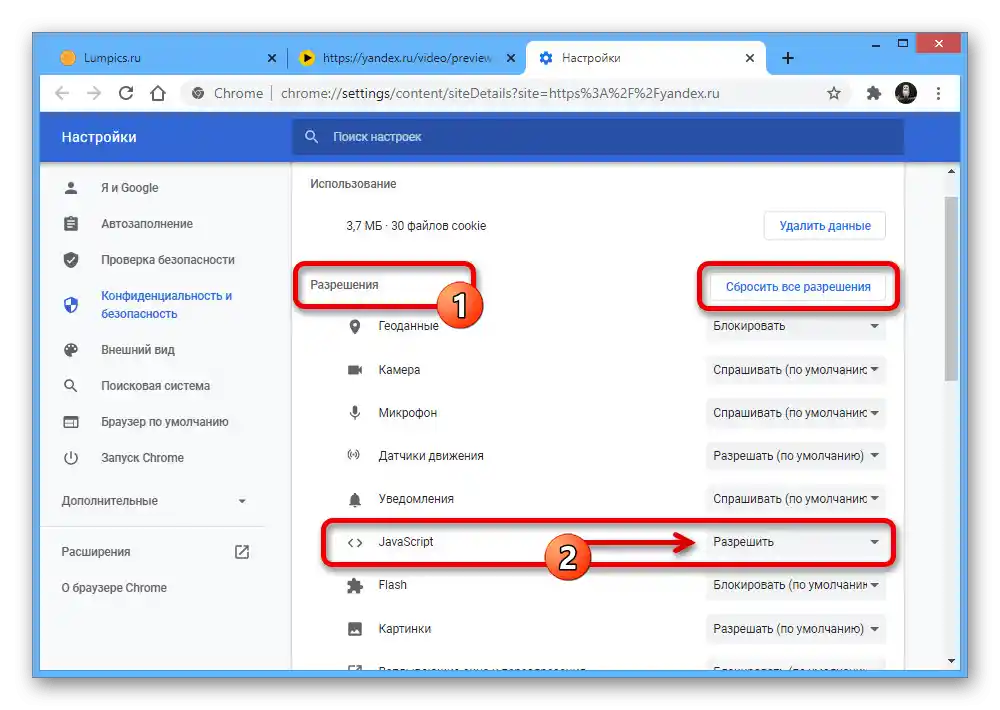Open Браузер по умолчанию settings section
1000x710 pixels.
click(x=165, y=422)
